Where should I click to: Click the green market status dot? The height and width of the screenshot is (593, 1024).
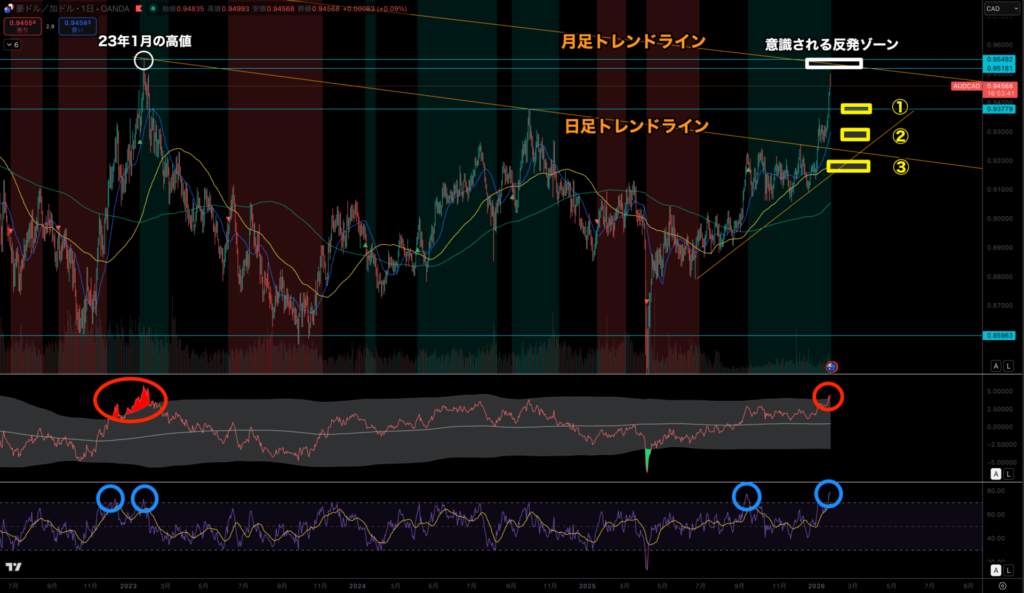pyautogui.click(x=151, y=9)
